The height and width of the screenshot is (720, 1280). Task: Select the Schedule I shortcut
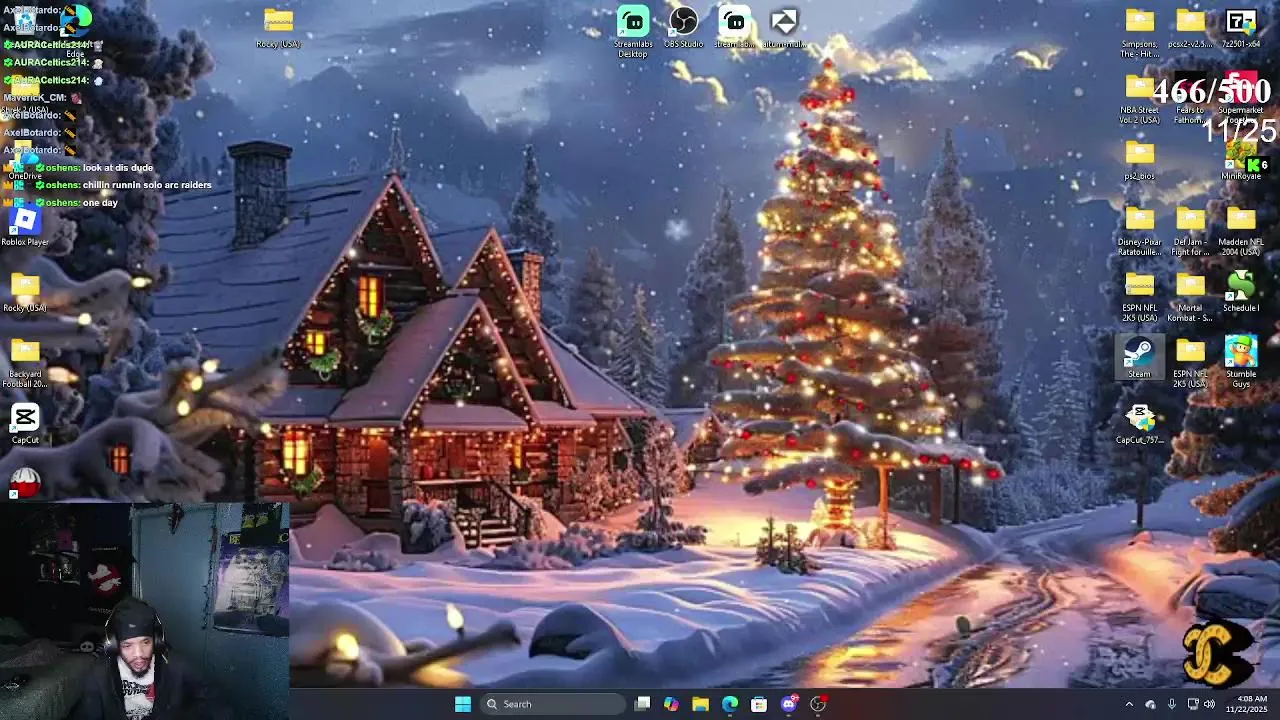1241,292
